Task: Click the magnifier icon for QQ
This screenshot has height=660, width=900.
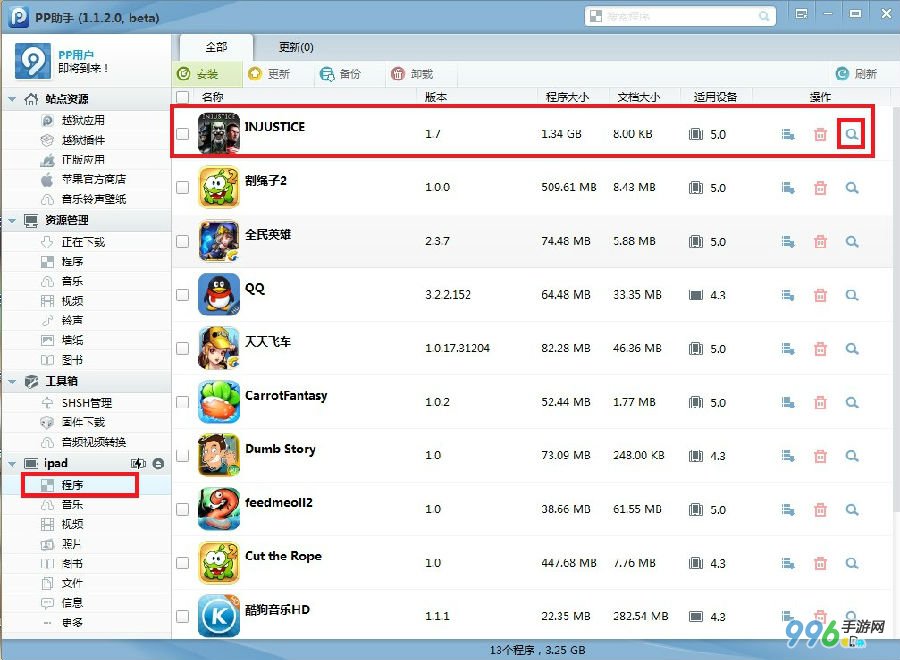Action: pos(852,295)
